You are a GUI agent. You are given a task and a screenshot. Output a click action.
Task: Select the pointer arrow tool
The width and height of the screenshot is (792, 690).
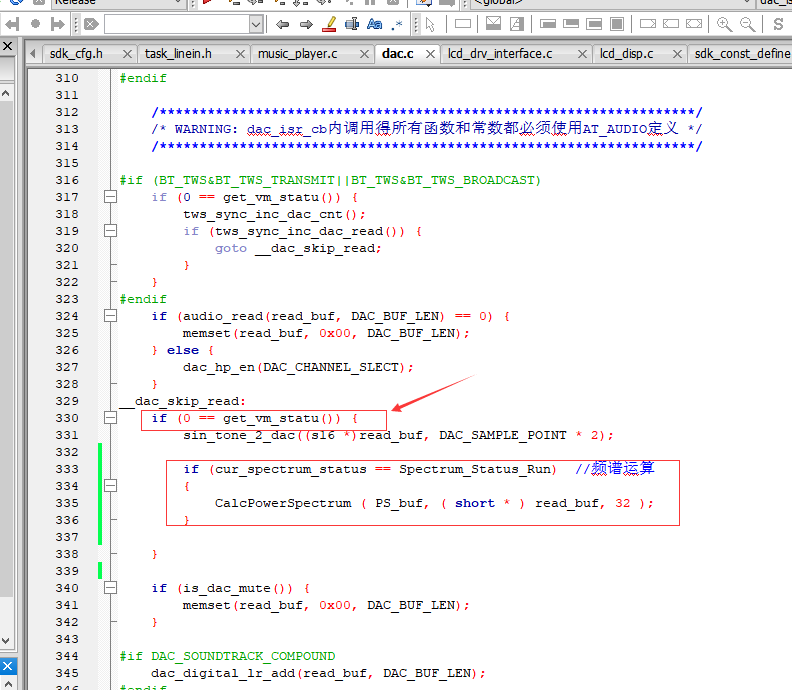pos(430,24)
